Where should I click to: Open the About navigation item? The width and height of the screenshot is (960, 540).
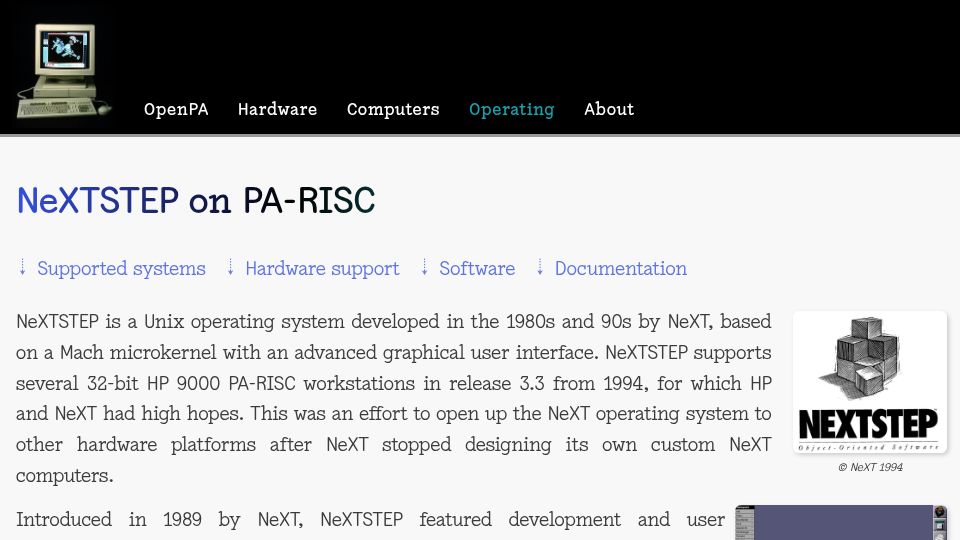[x=609, y=109]
